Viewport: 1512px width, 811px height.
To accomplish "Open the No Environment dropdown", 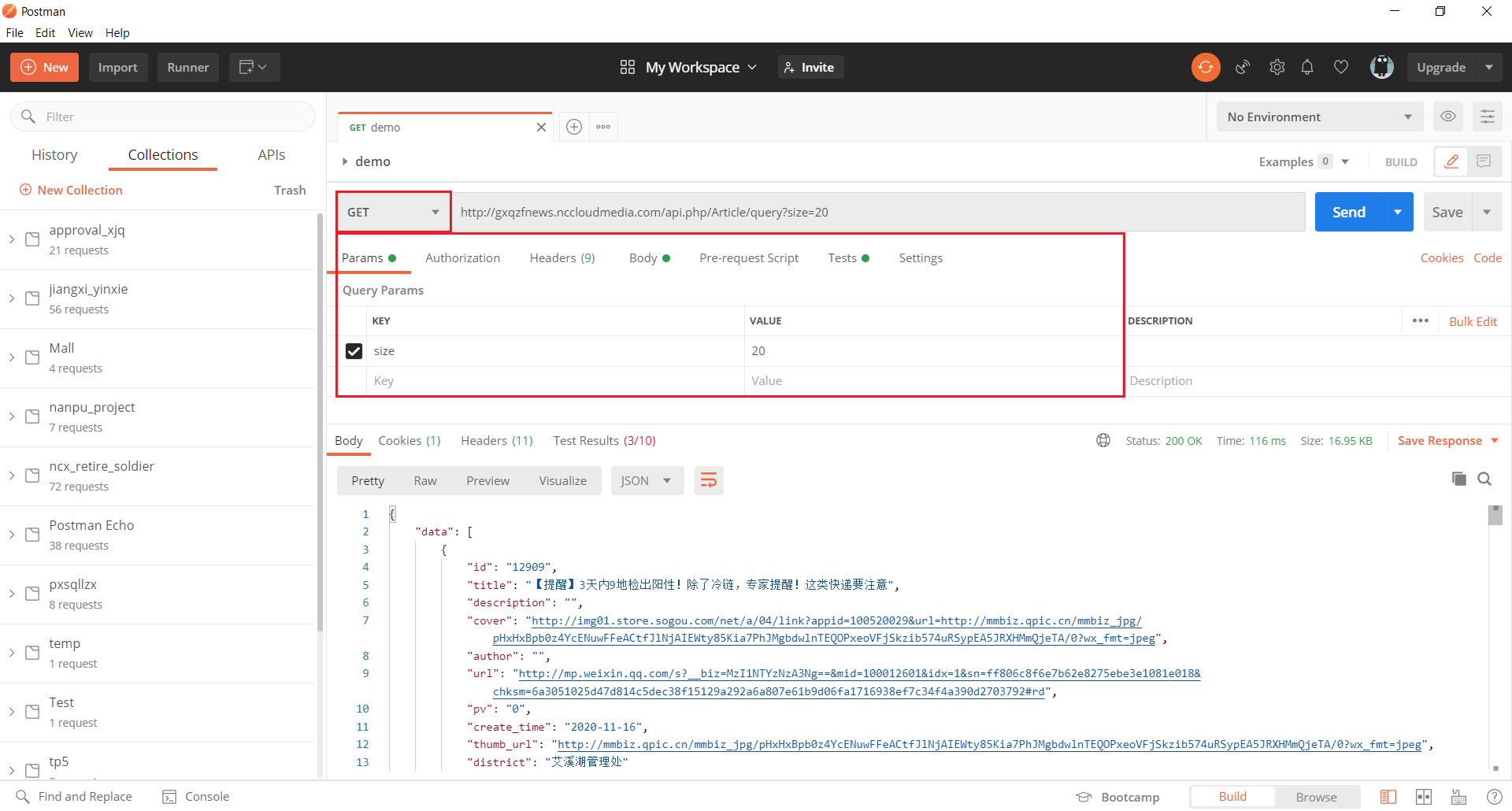I will 1320,117.
